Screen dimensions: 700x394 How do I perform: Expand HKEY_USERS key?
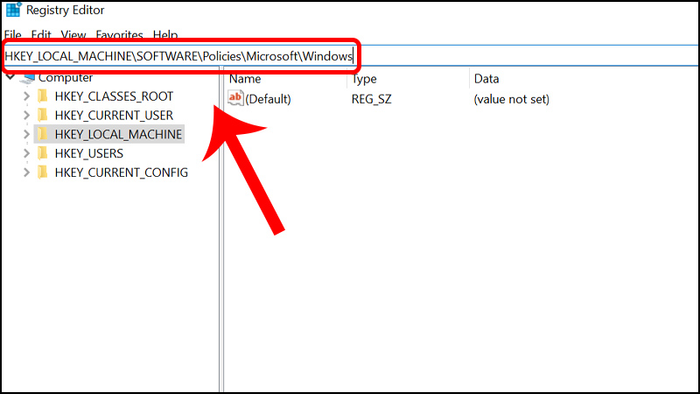26,153
